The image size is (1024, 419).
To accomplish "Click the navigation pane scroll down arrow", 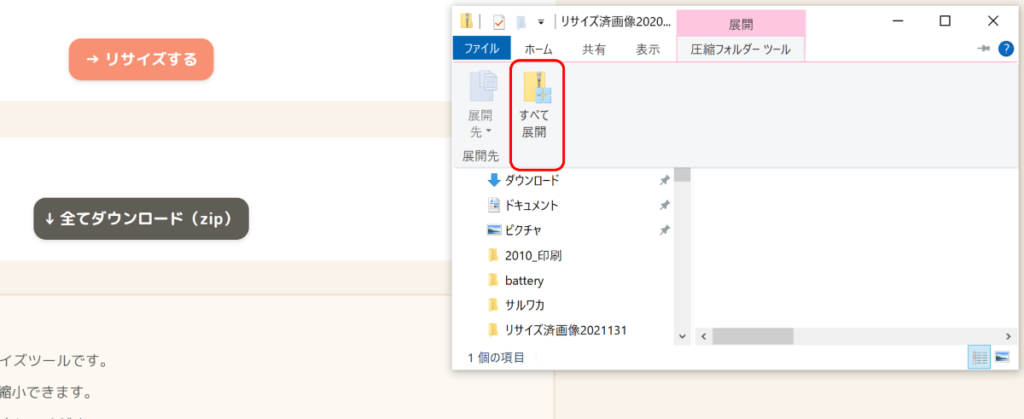I will point(682,336).
